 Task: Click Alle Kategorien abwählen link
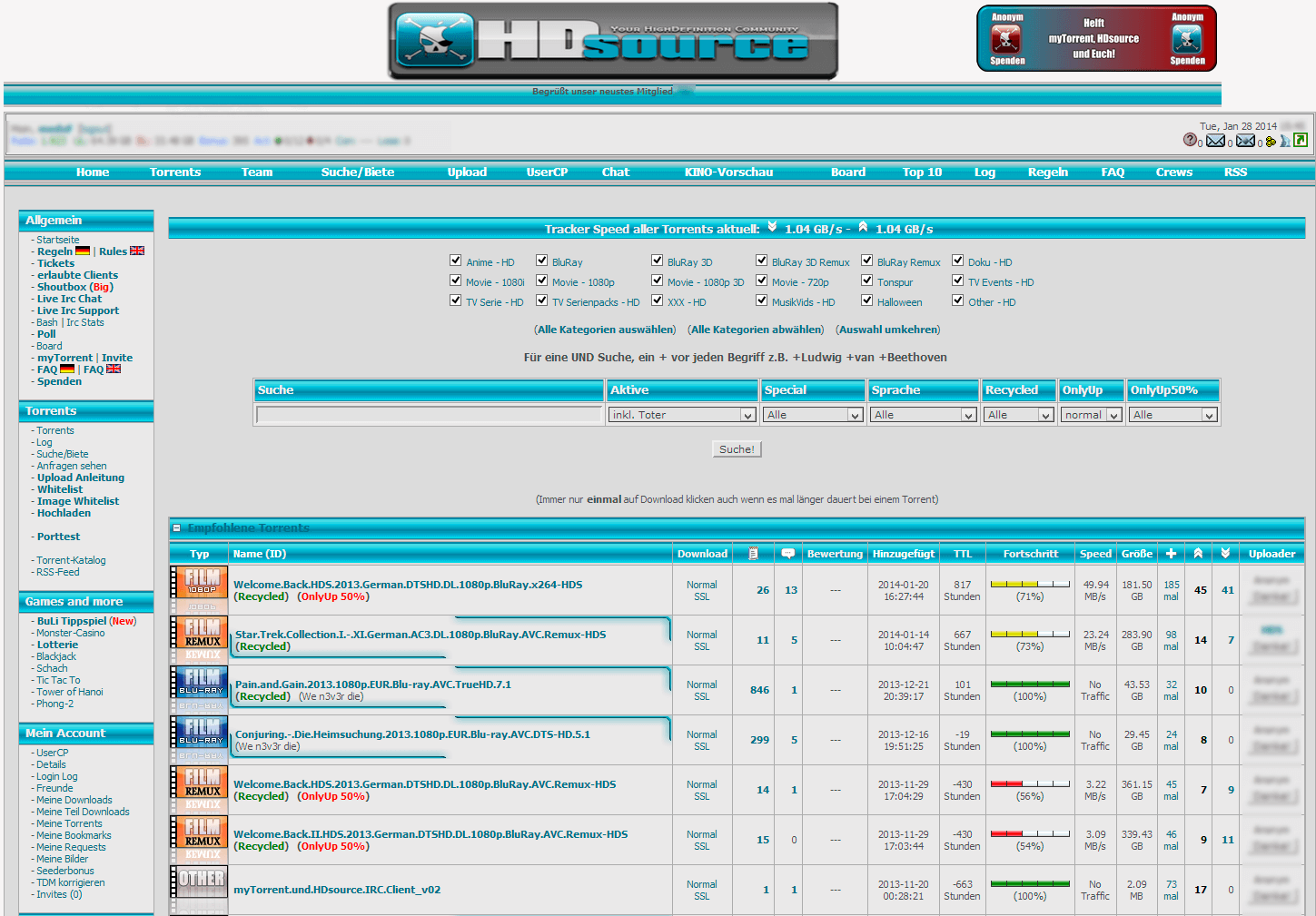point(756,330)
